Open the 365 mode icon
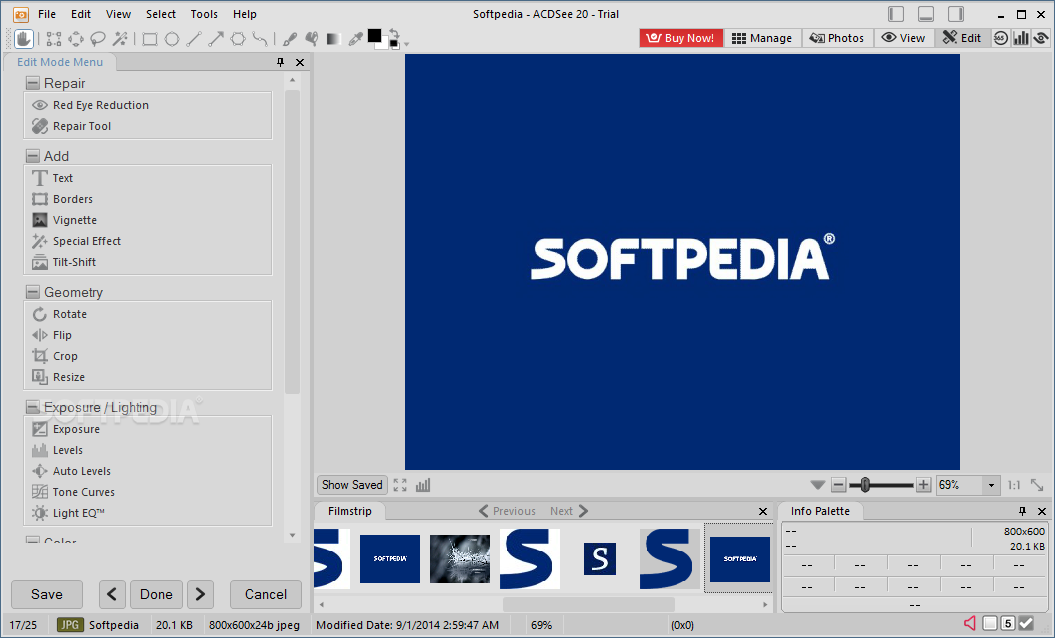The width and height of the screenshot is (1055, 638). 1001,38
